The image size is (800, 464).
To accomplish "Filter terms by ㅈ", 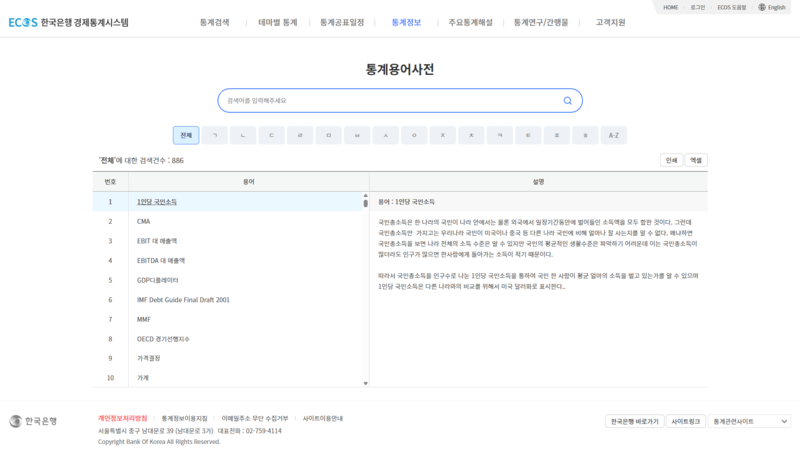I will point(443,135).
